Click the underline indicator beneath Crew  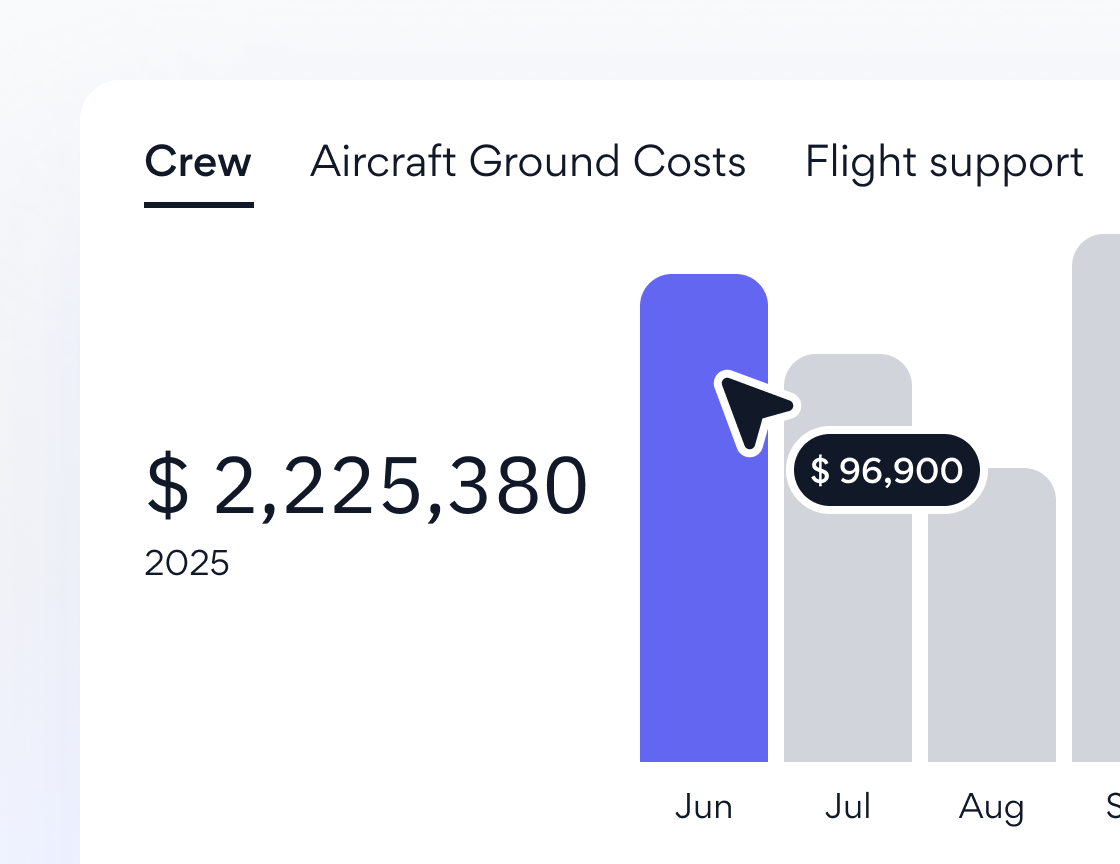click(198, 204)
